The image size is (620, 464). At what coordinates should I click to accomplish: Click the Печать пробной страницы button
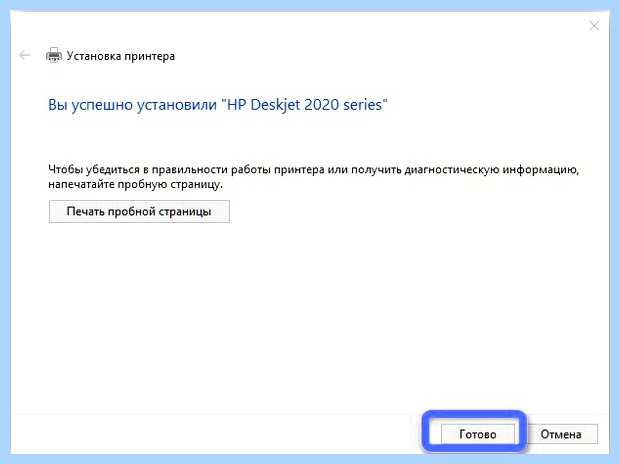click(x=139, y=212)
